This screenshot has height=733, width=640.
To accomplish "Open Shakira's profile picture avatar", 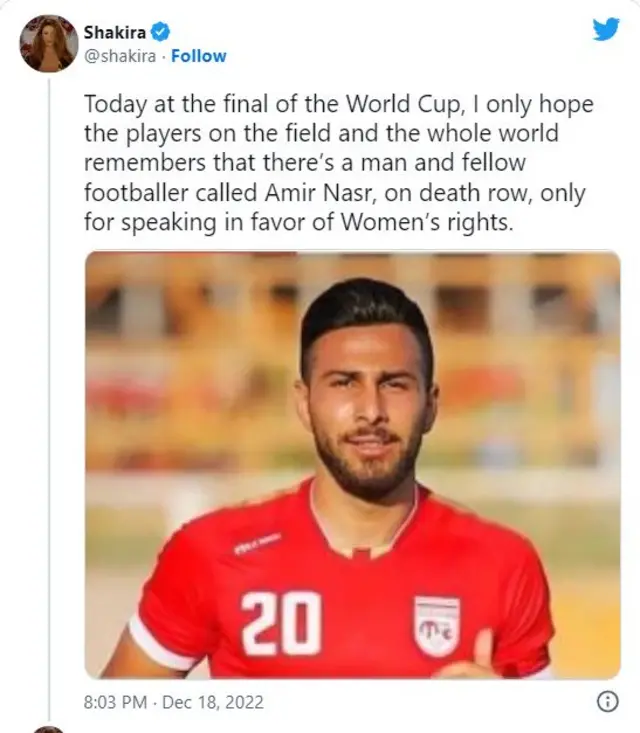I will (49, 43).
